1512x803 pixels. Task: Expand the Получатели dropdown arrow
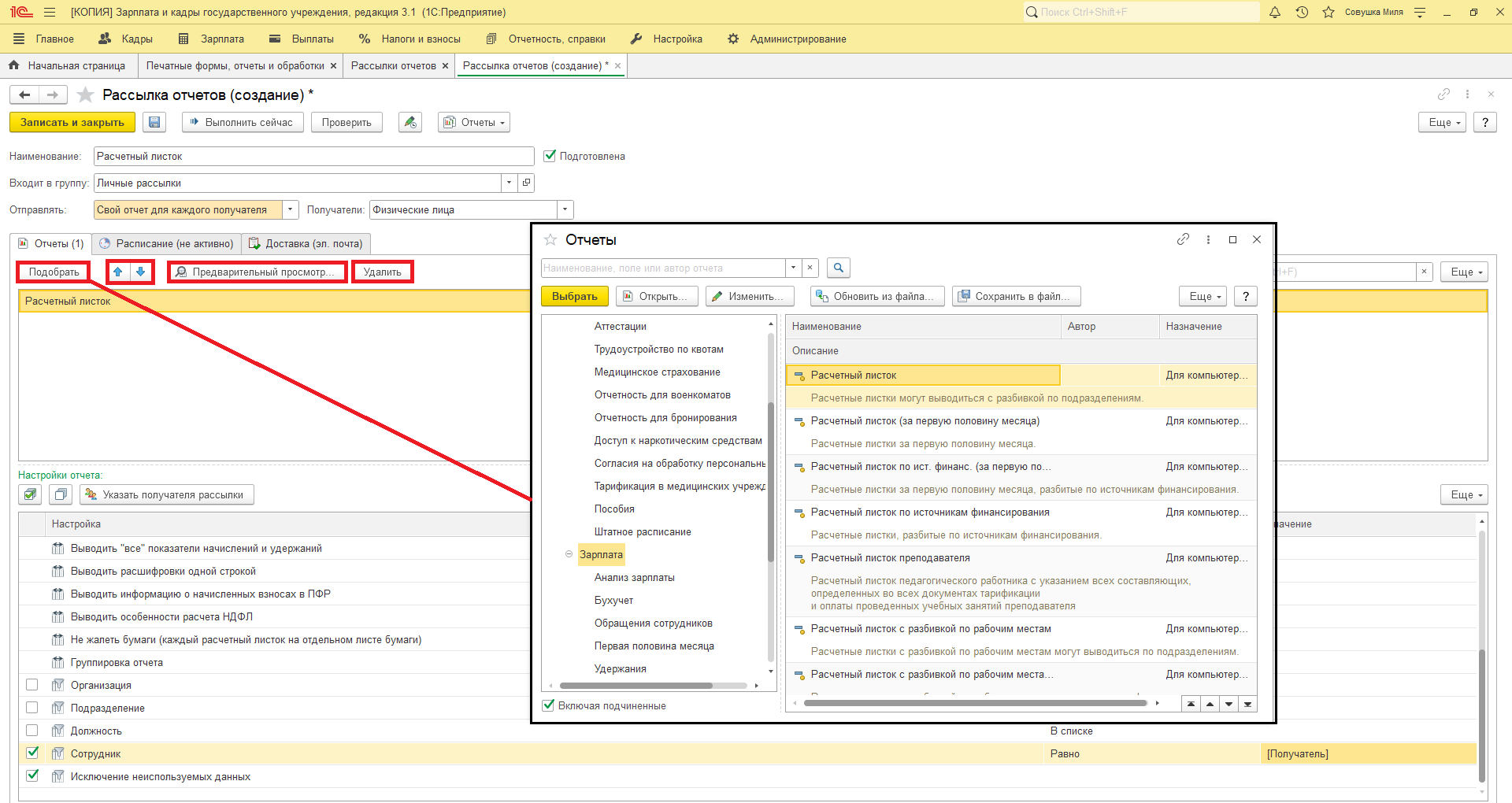tap(565, 209)
